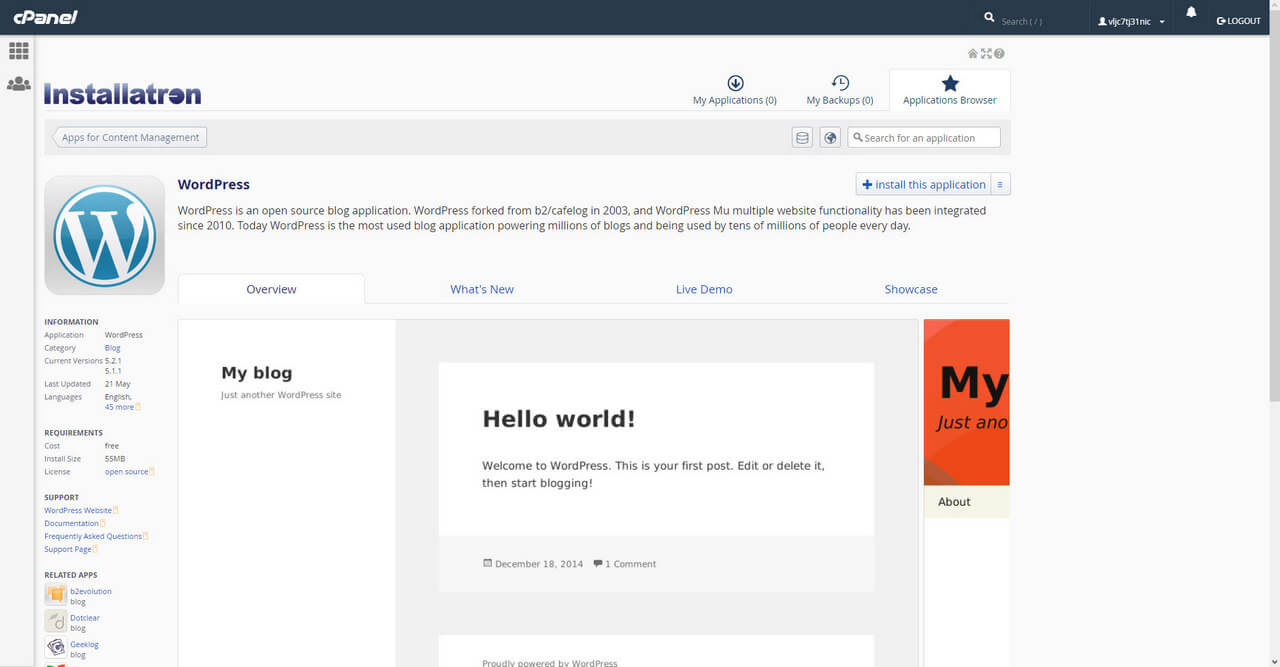Open the Showcase tab
1280x667 pixels.
[x=911, y=289]
